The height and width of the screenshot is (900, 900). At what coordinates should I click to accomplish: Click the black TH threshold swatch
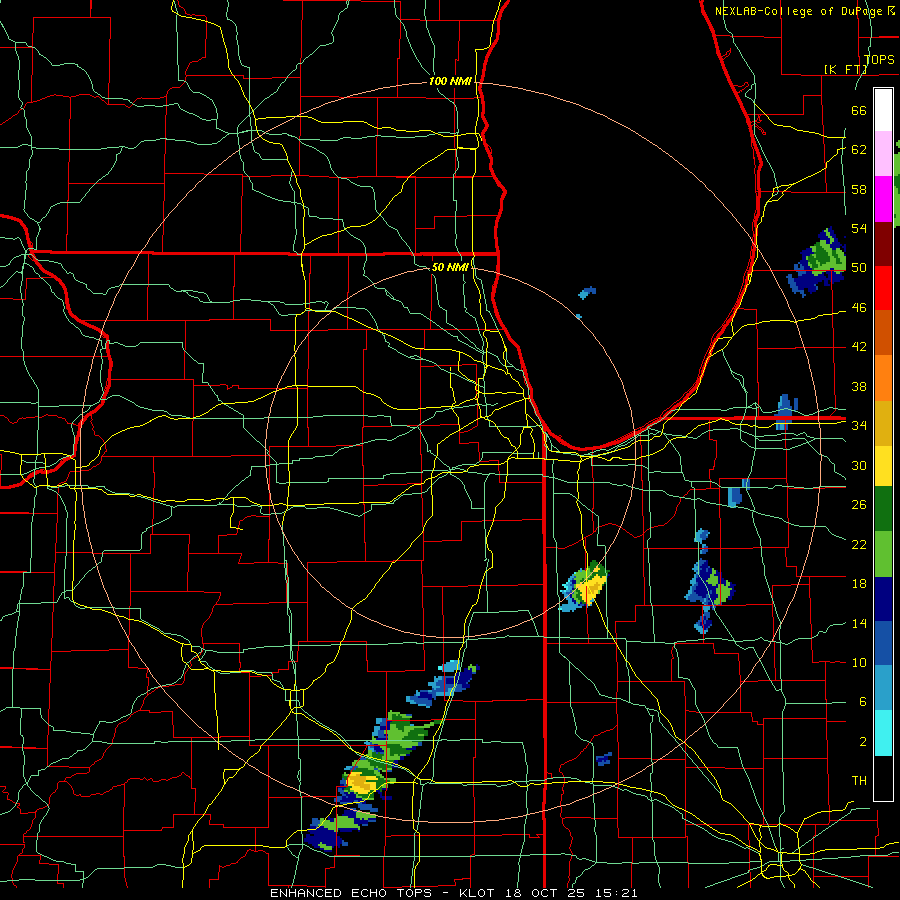[x=883, y=778]
